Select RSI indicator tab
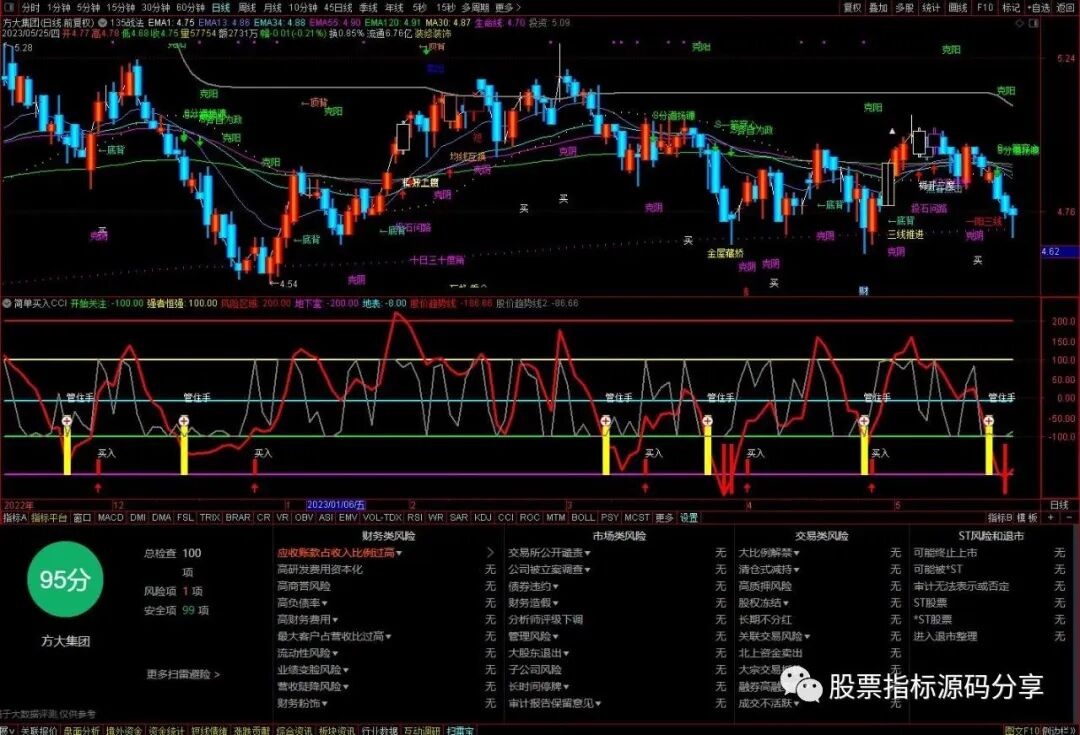Screen dimensions: 1080x735 pyautogui.click(x=415, y=517)
